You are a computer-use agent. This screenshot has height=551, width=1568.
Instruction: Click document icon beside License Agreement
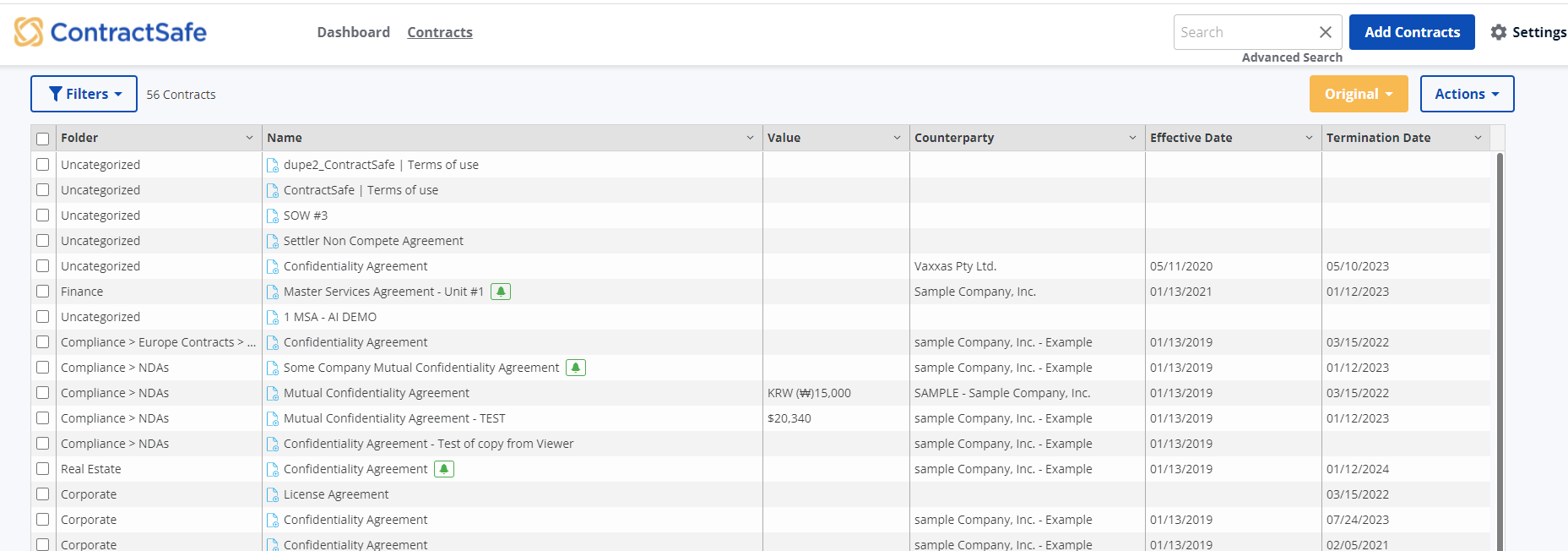click(x=273, y=494)
